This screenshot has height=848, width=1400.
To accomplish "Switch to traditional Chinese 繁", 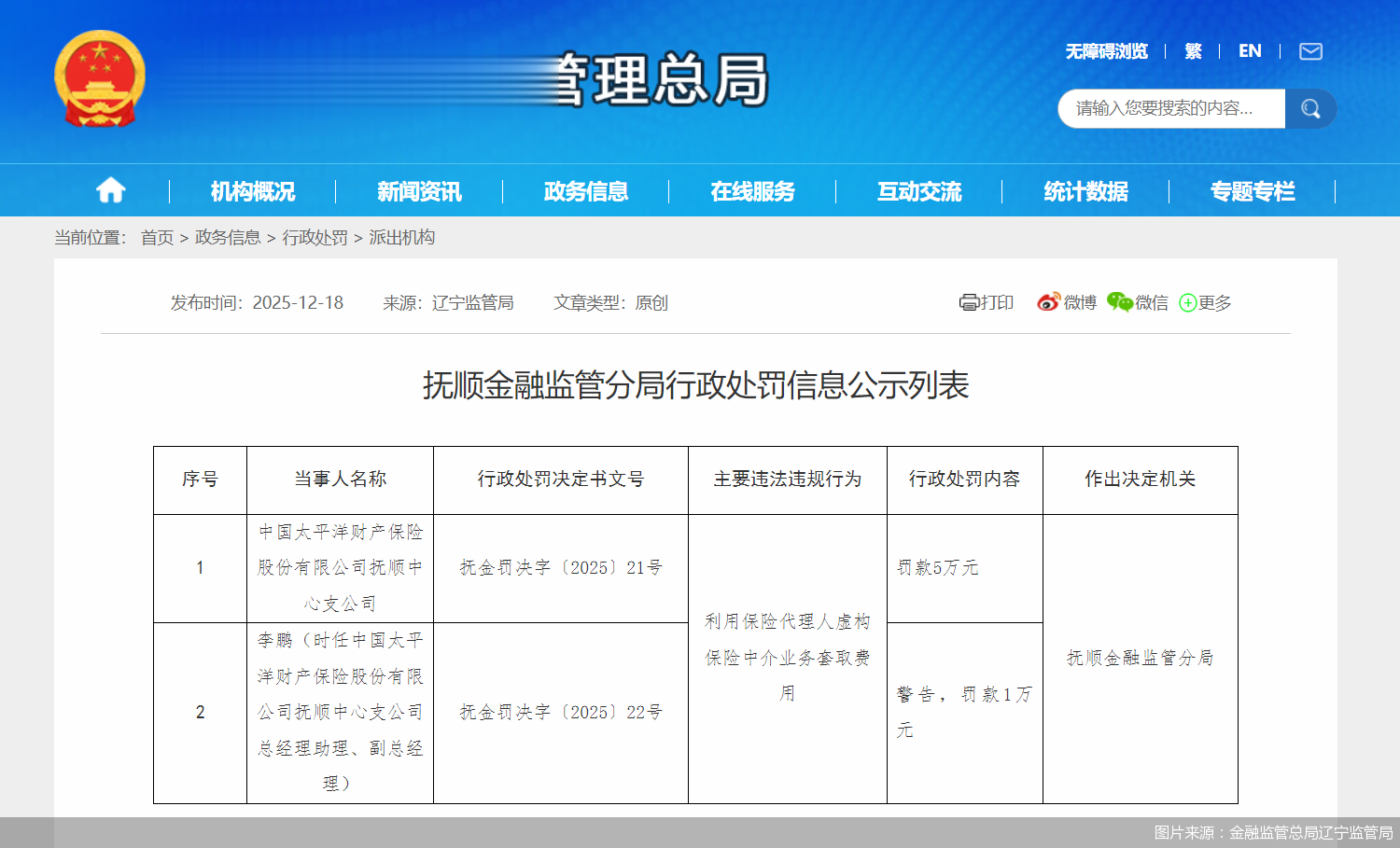I will [1193, 51].
